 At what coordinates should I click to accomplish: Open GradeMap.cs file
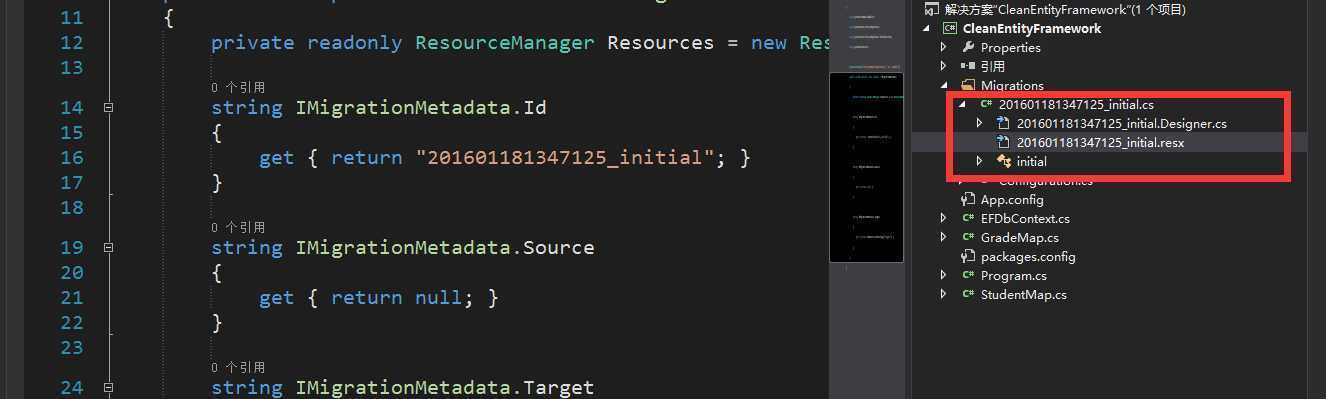(x=1019, y=237)
